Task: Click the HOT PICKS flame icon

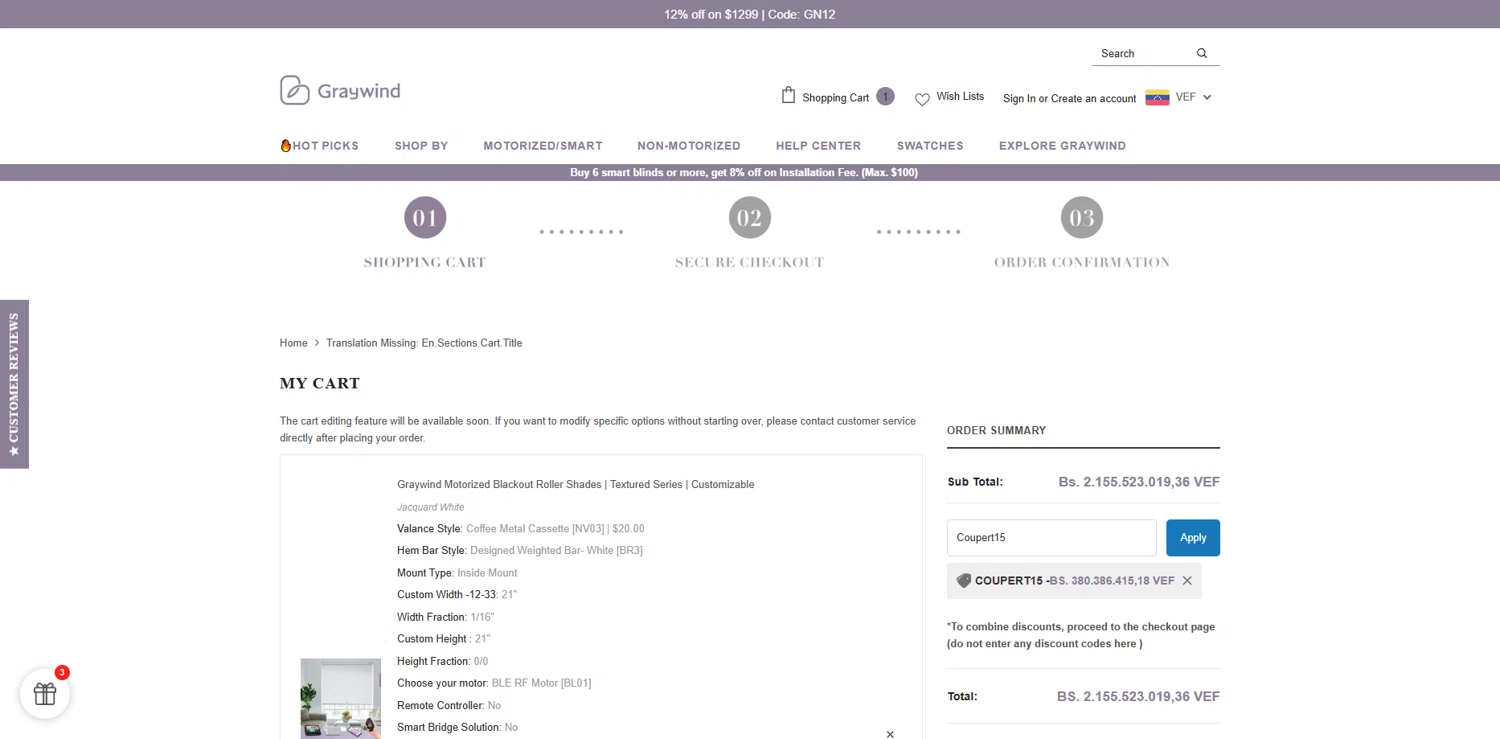Action: [x=286, y=145]
